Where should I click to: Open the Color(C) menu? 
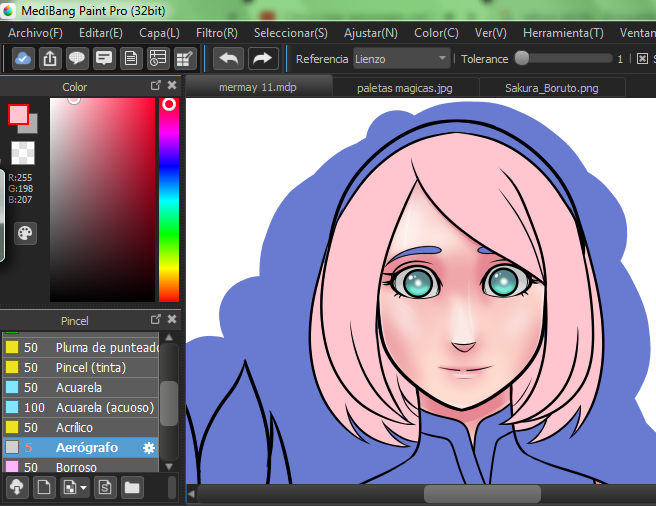[x=436, y=33]
